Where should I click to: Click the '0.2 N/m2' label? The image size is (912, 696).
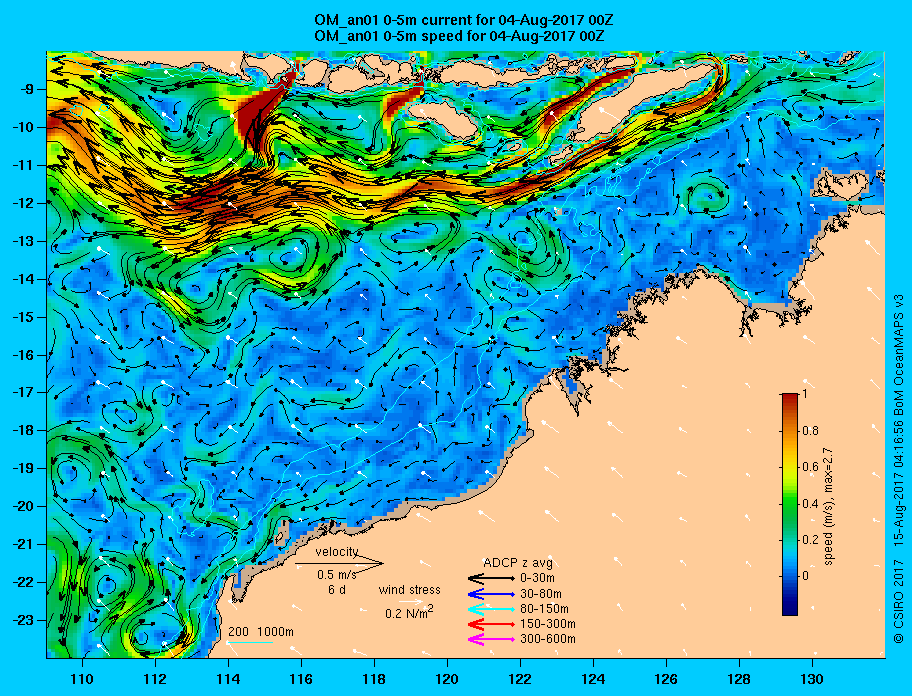(409, 613)
